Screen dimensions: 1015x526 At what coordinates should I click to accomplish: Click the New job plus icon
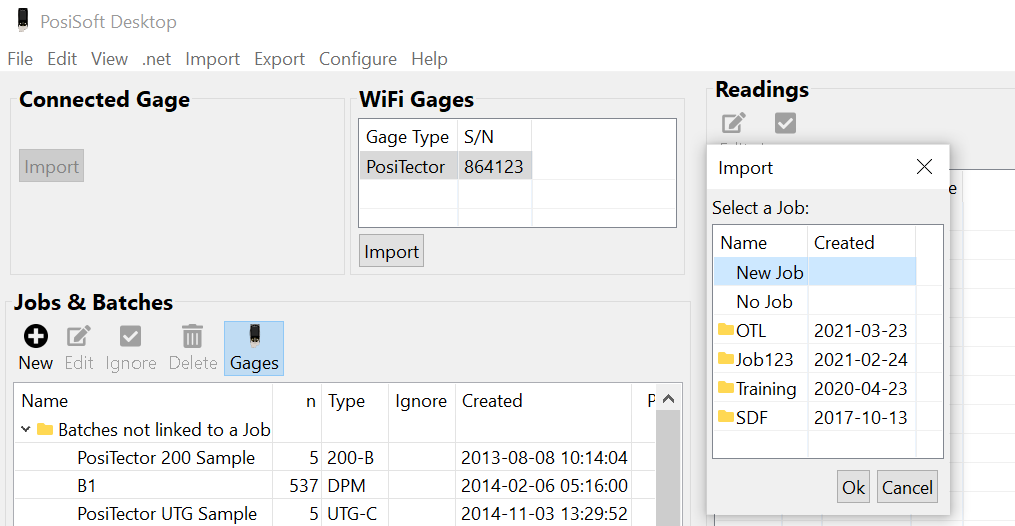pyautogui.click(x=35, y=337)
